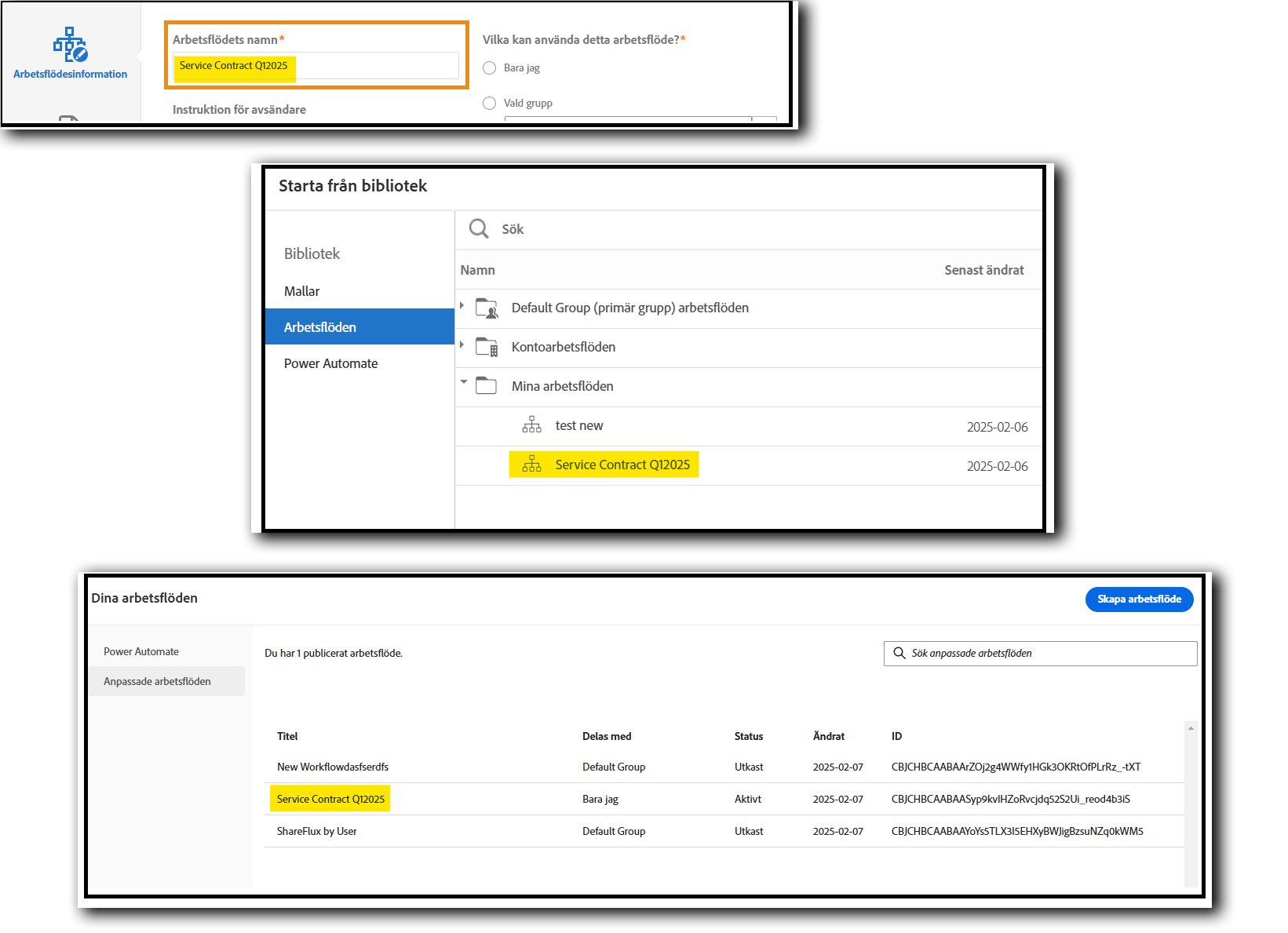This screenshot has width=1288, height=933.
Task: Click the Skapa arbetsflöde button
Action: click(x=1139, y=599)
